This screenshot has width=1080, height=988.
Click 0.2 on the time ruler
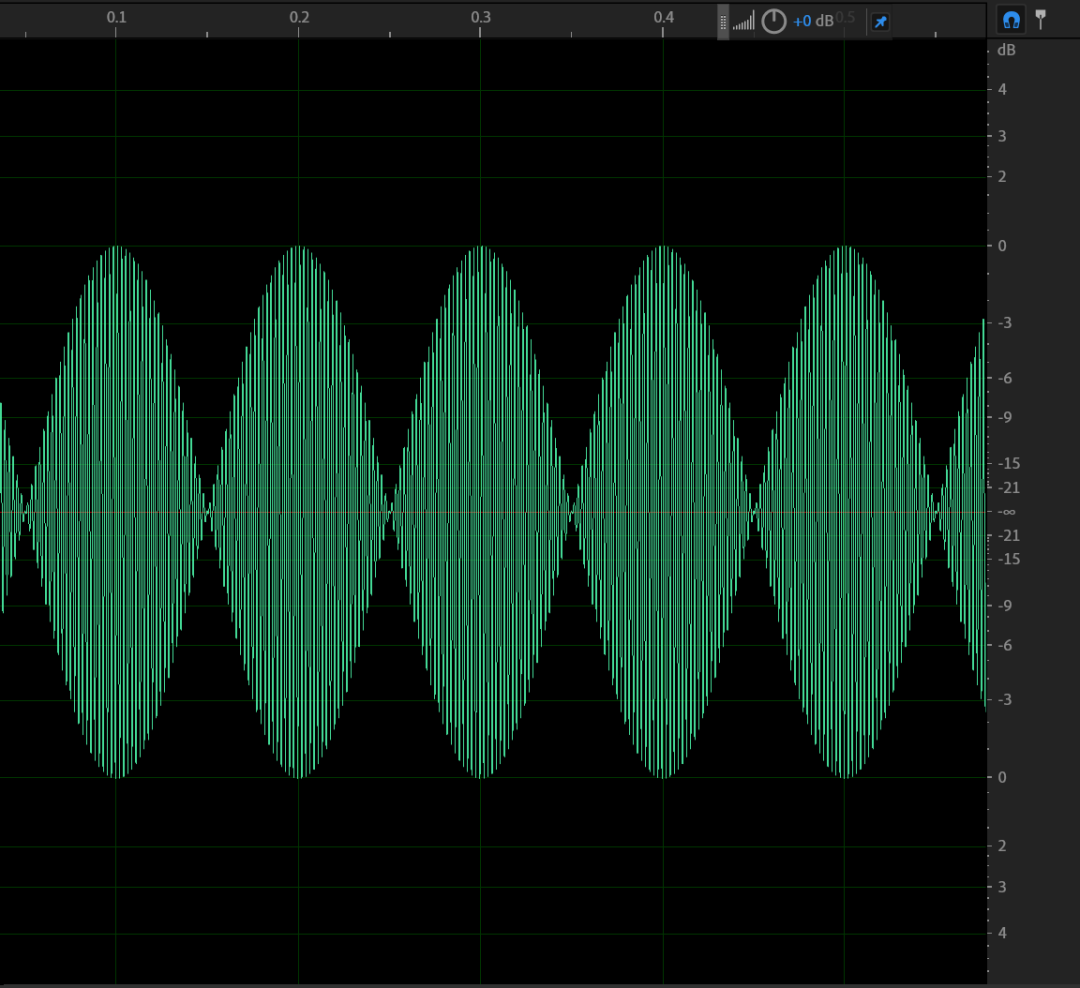pos(299,17)
